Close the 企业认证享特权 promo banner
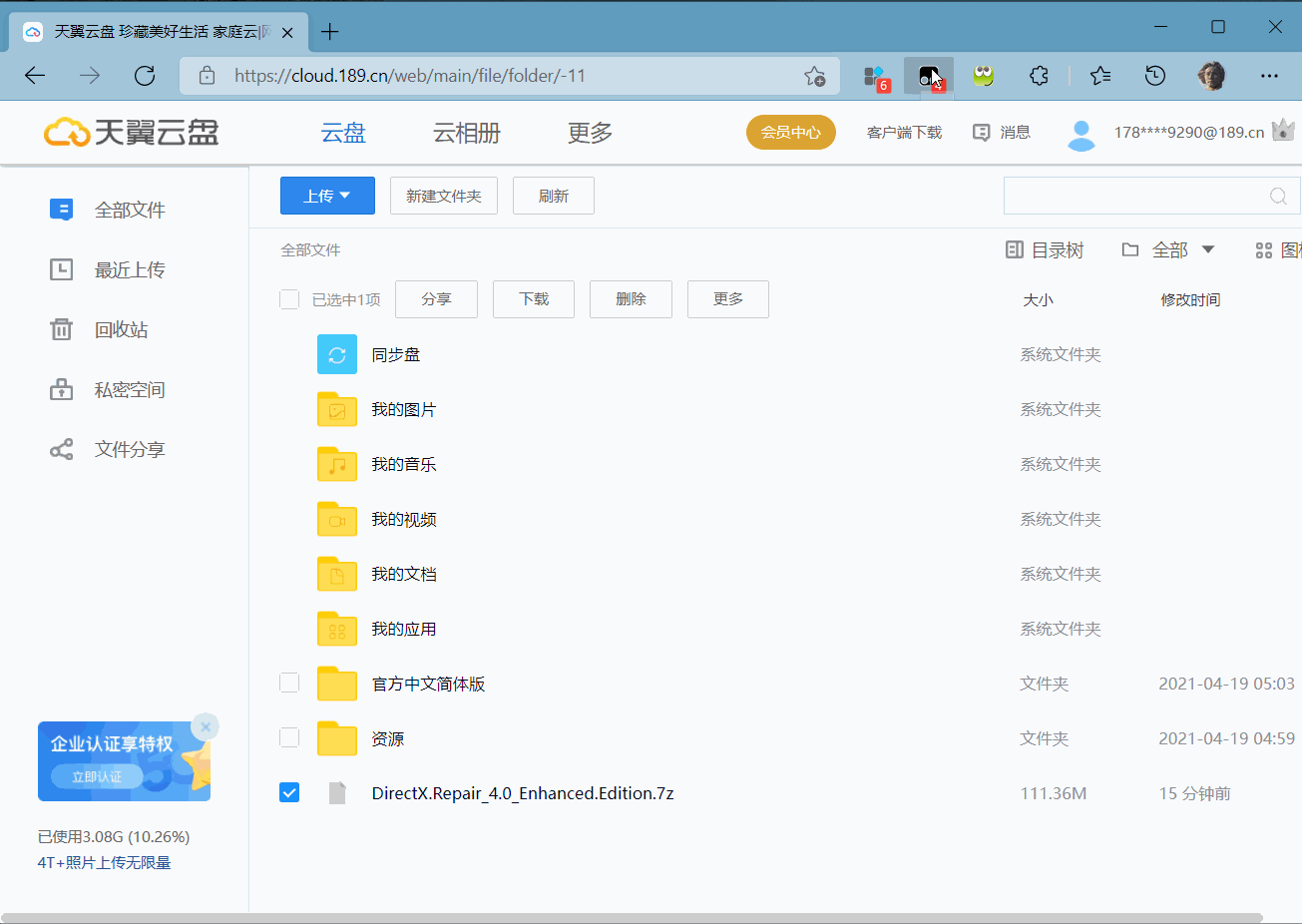 pos(206,726)
